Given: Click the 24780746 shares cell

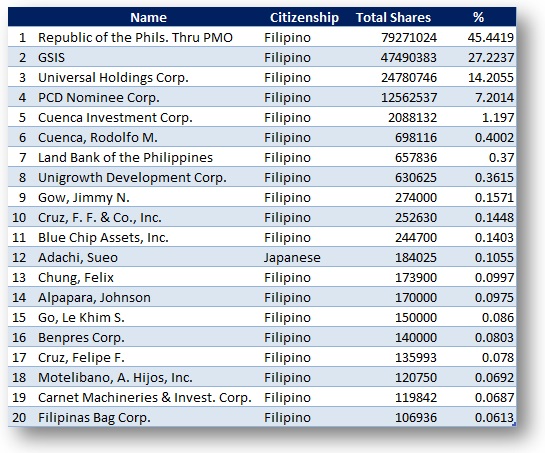Looking at the screenshot, I should pos(409,78).
